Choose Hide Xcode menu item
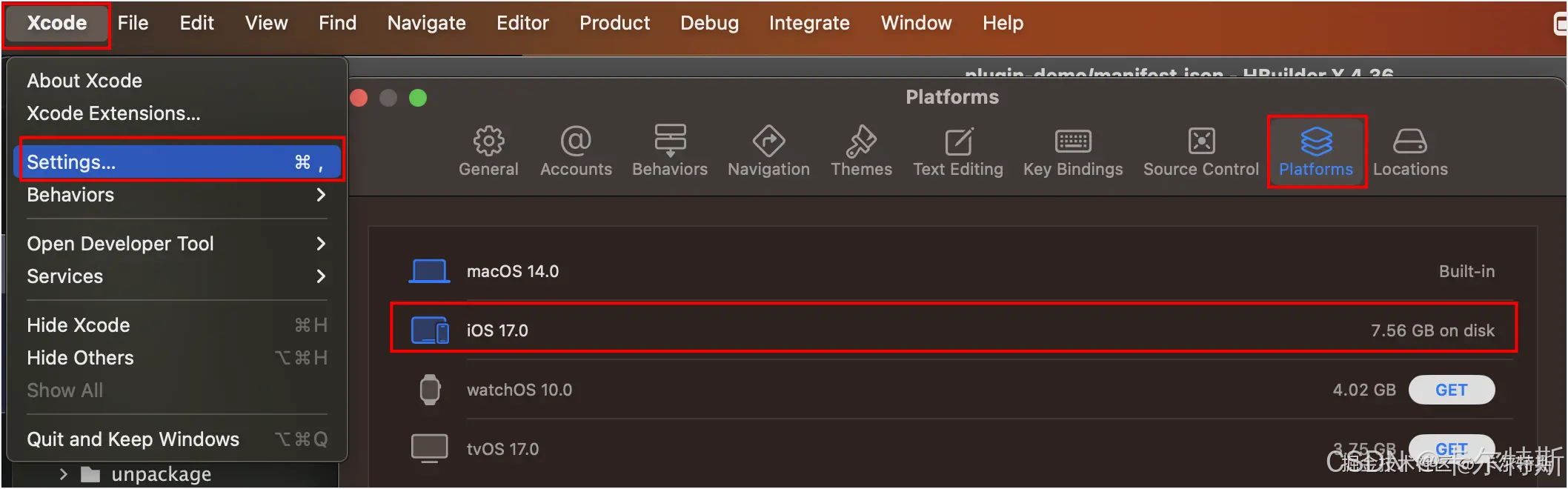The image size is (1568, 489). (177, 325)
